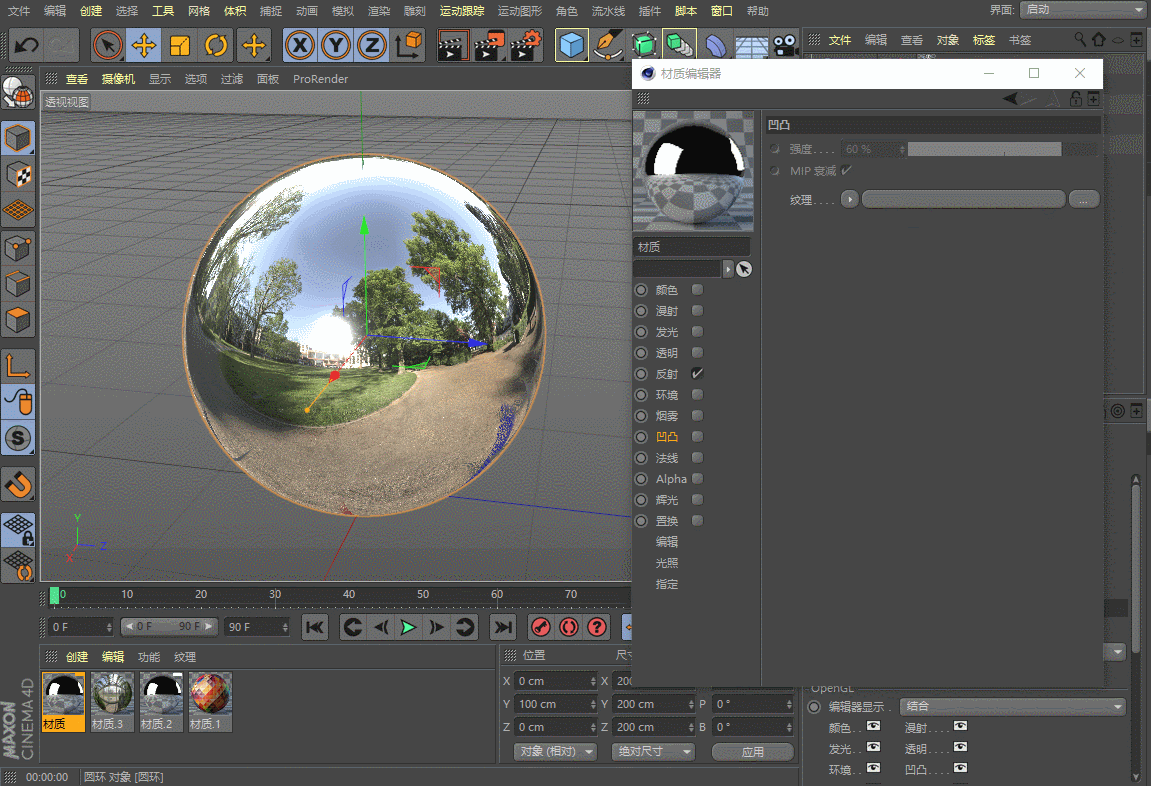Open the 编辑器显示 dropdown set to 结合
The width and height of the screenshot is (1151, 786).
(1012, 707)
